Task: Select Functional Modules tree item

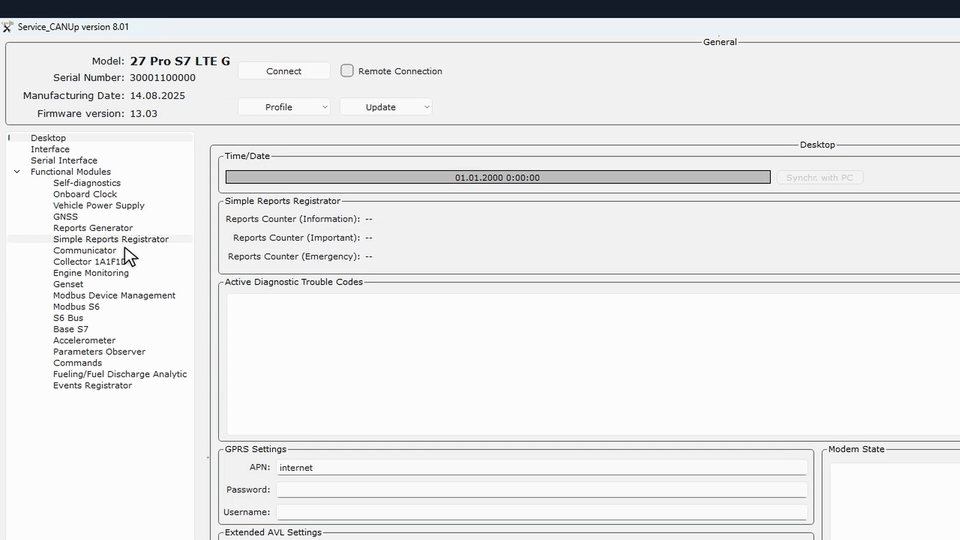Action: (x=70, y=171)
